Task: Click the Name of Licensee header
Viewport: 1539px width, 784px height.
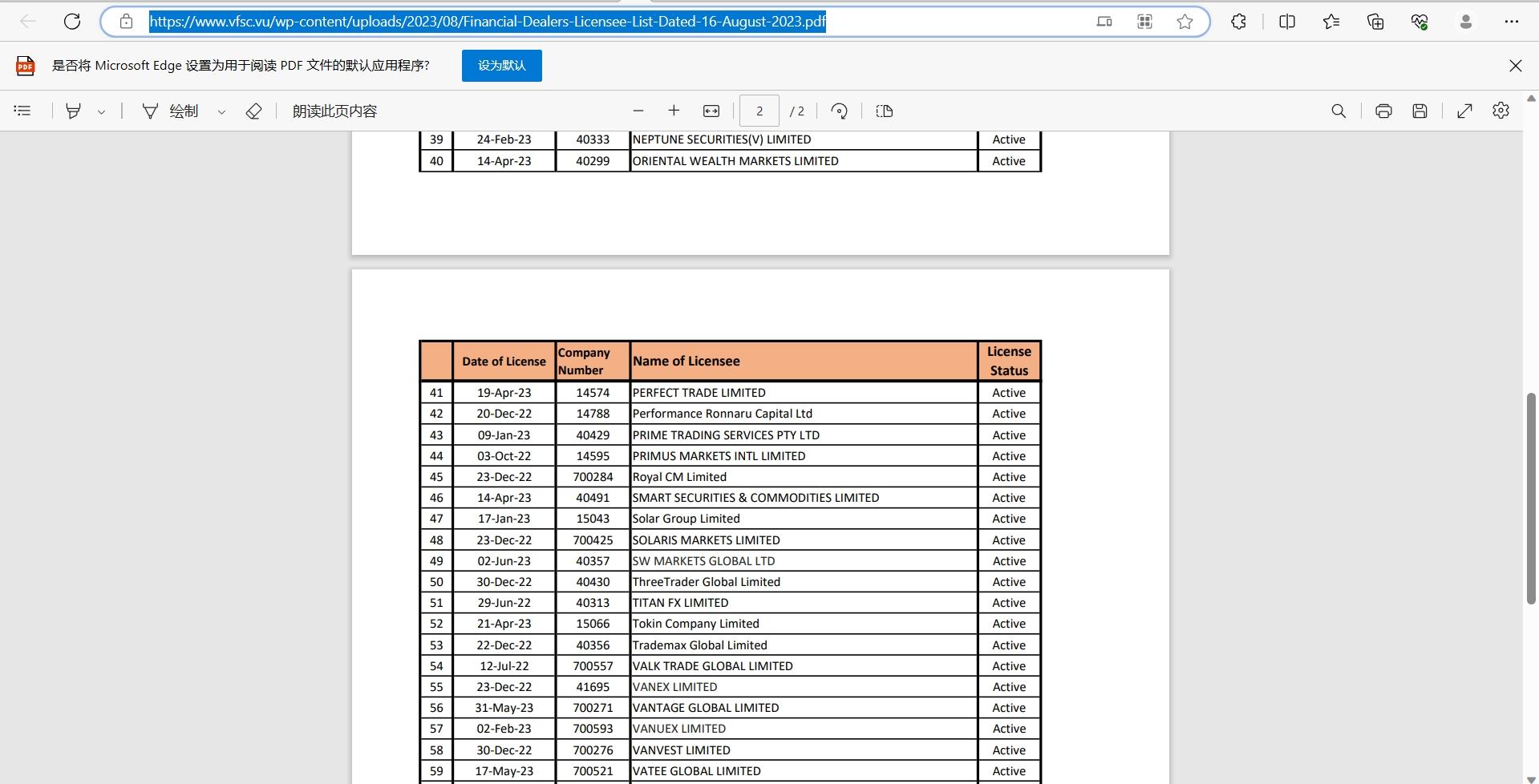Action: 804,361
